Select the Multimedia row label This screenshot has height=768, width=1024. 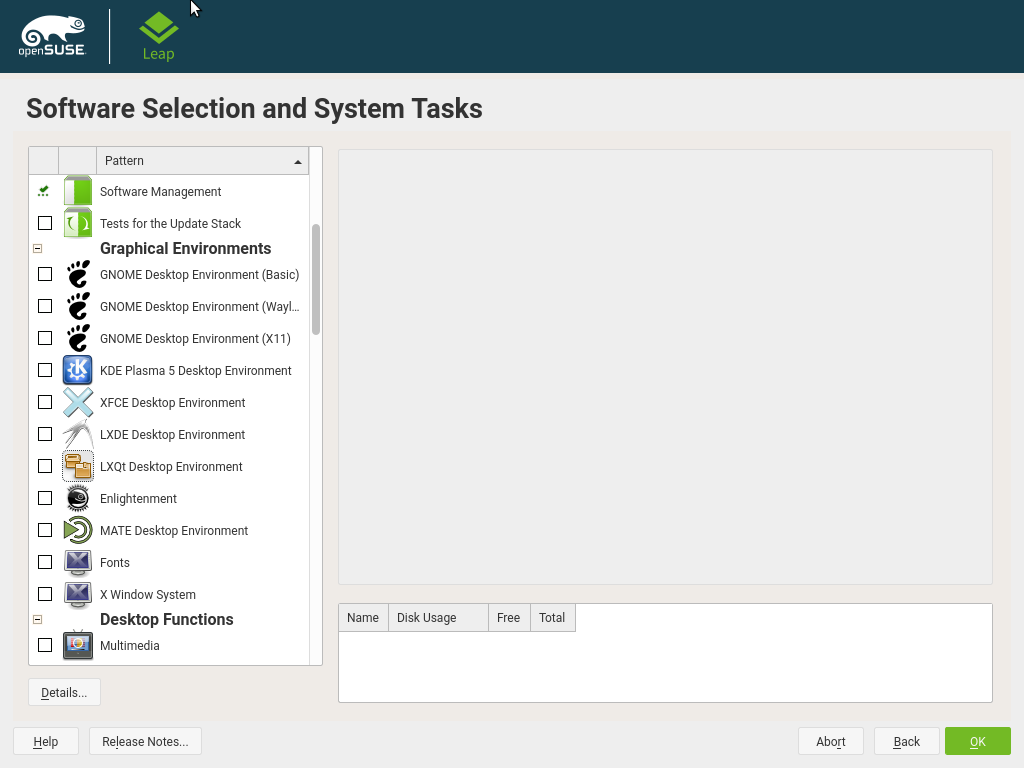[x=129, y=645]
